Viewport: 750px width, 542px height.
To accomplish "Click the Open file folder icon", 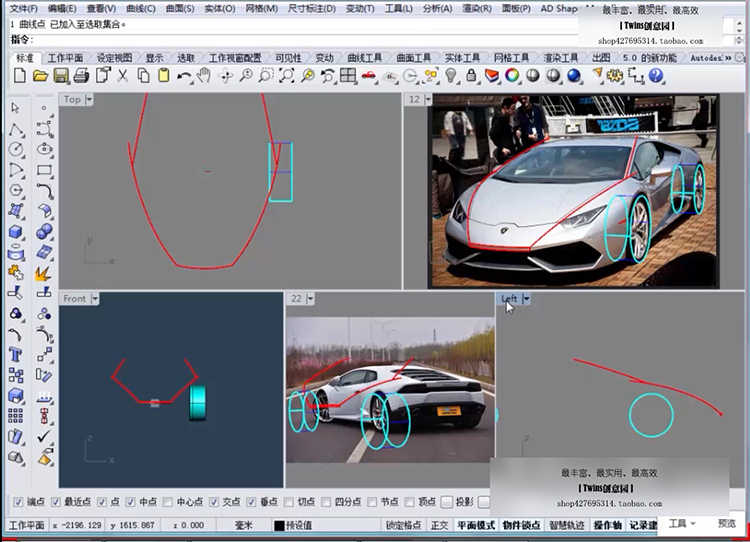I will (40, 76).
